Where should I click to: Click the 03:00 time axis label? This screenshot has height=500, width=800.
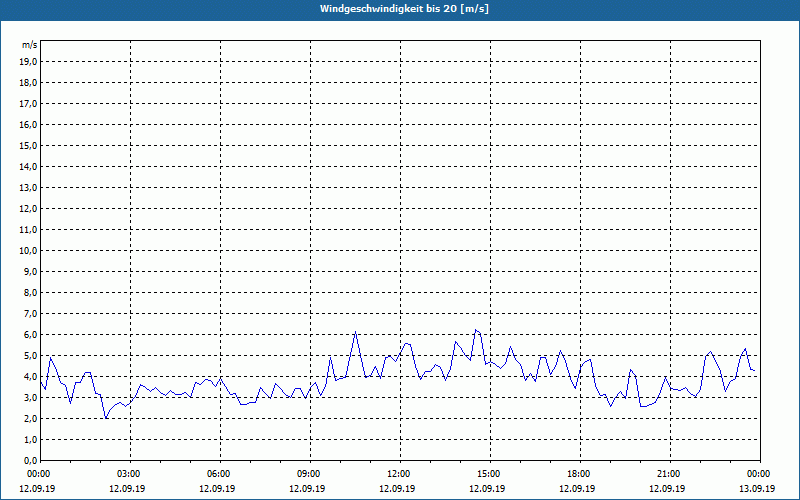point(129,474)
